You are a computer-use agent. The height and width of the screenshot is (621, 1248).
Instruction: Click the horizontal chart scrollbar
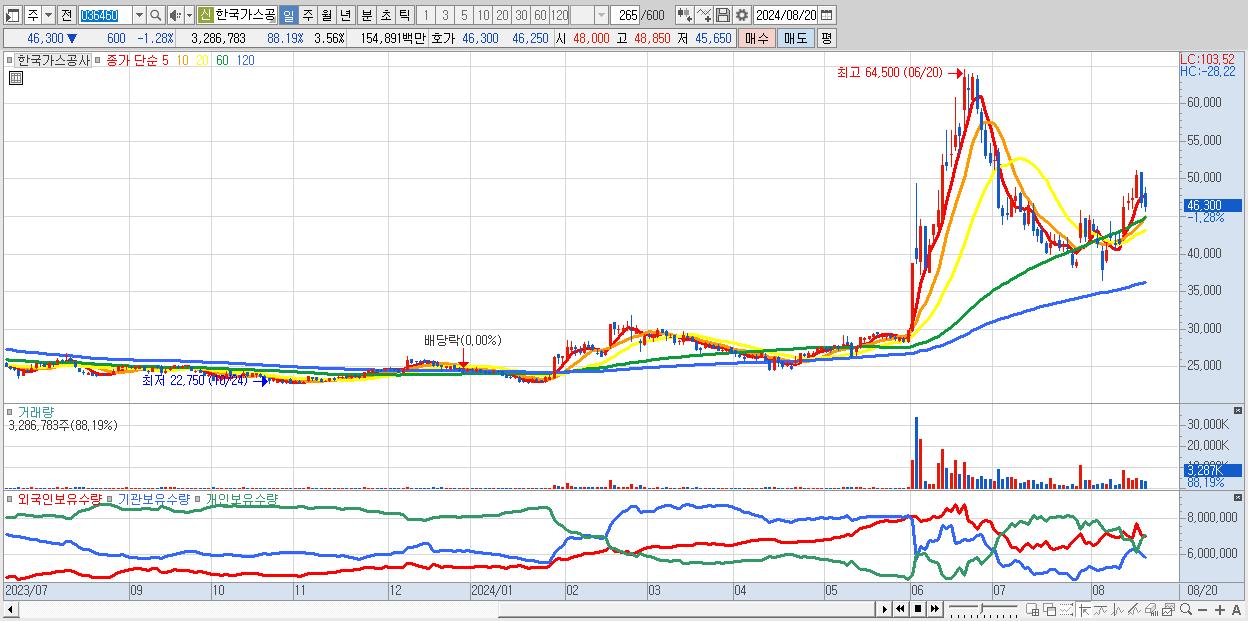click(x=438, y=609)
